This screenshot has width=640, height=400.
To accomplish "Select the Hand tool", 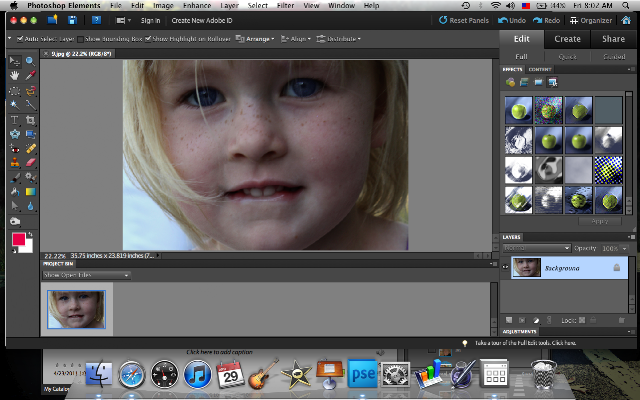I will [14, 75].
